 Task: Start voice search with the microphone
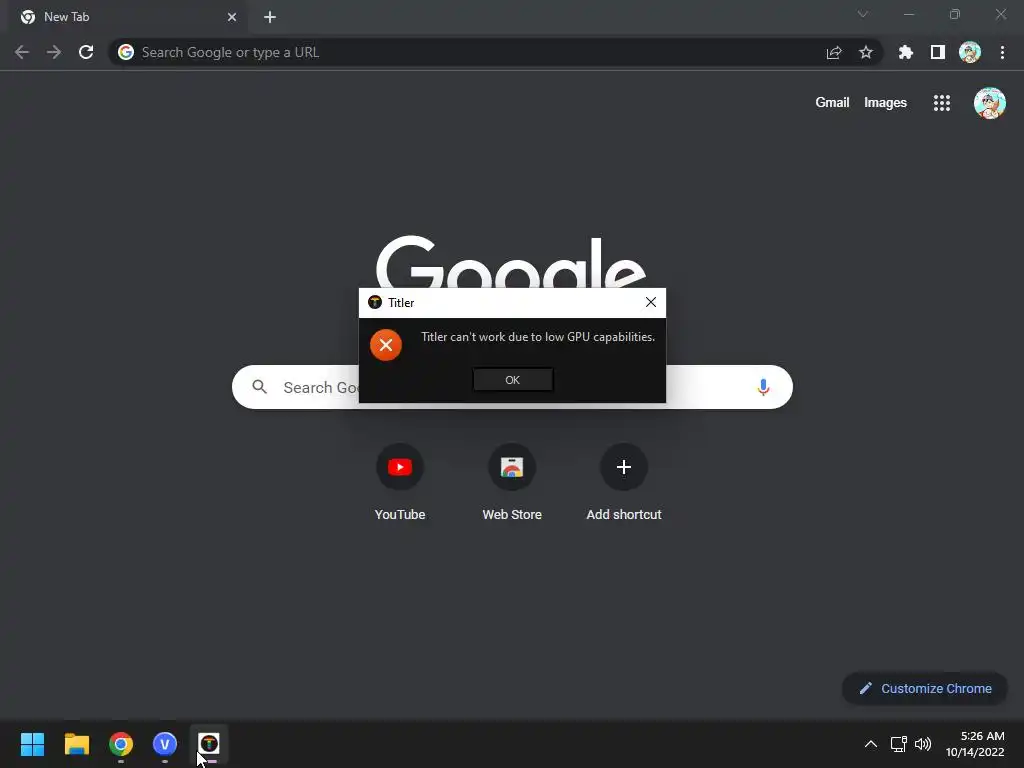[x=763, y=387]
